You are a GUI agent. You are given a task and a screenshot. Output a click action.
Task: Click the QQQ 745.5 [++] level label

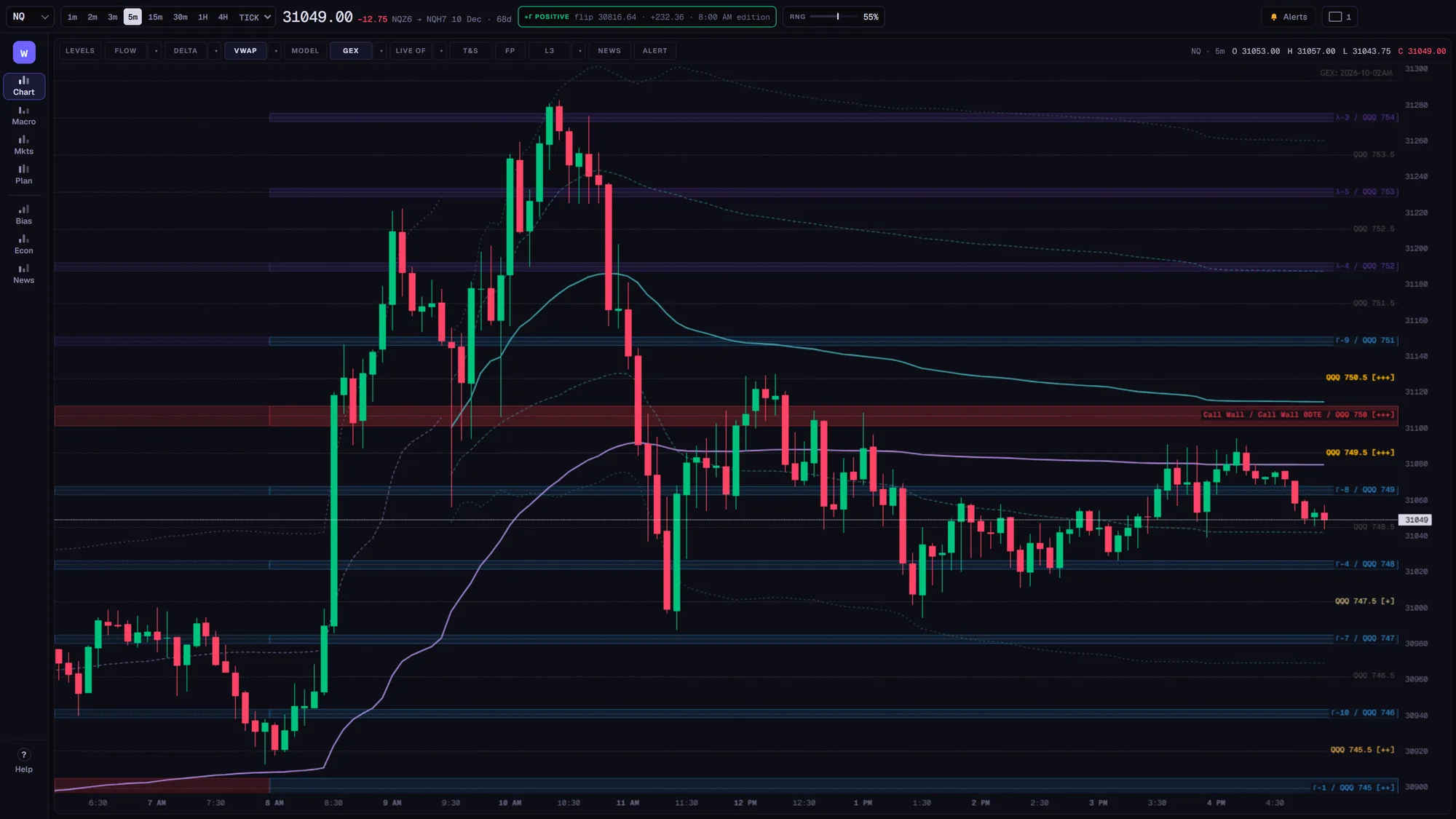point(1362,750)
